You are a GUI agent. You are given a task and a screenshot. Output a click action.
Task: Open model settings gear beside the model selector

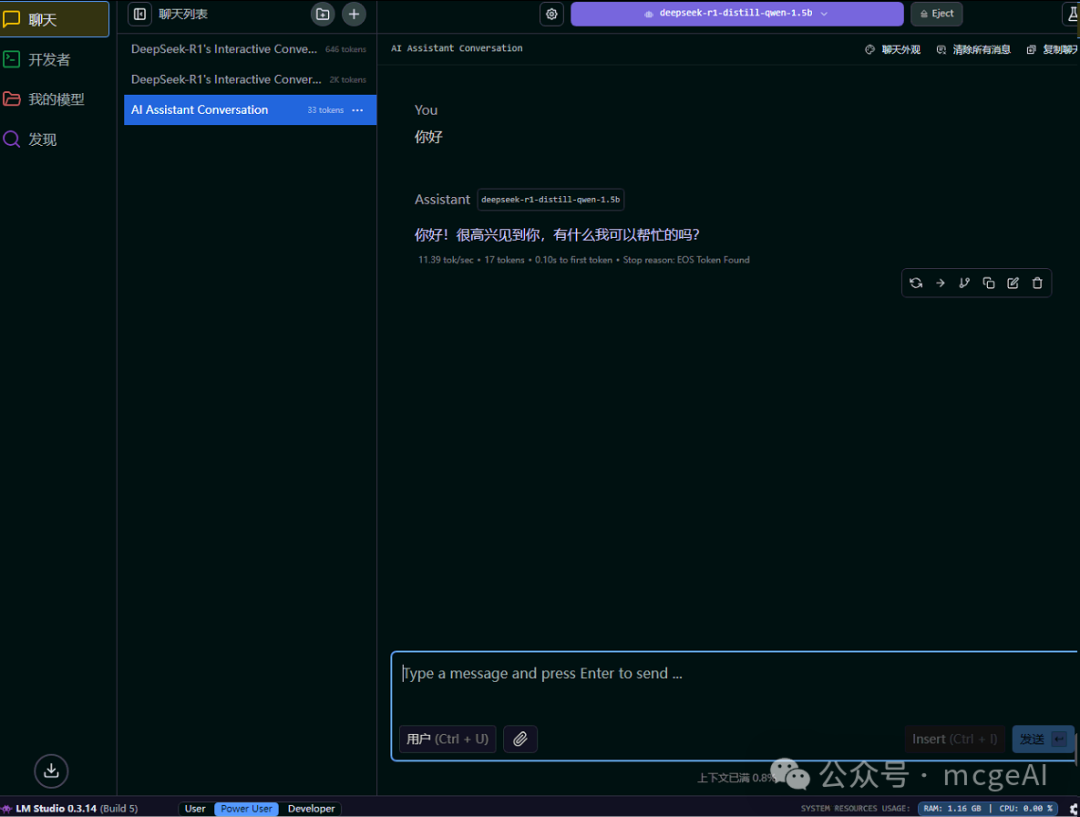click(551, 14)
